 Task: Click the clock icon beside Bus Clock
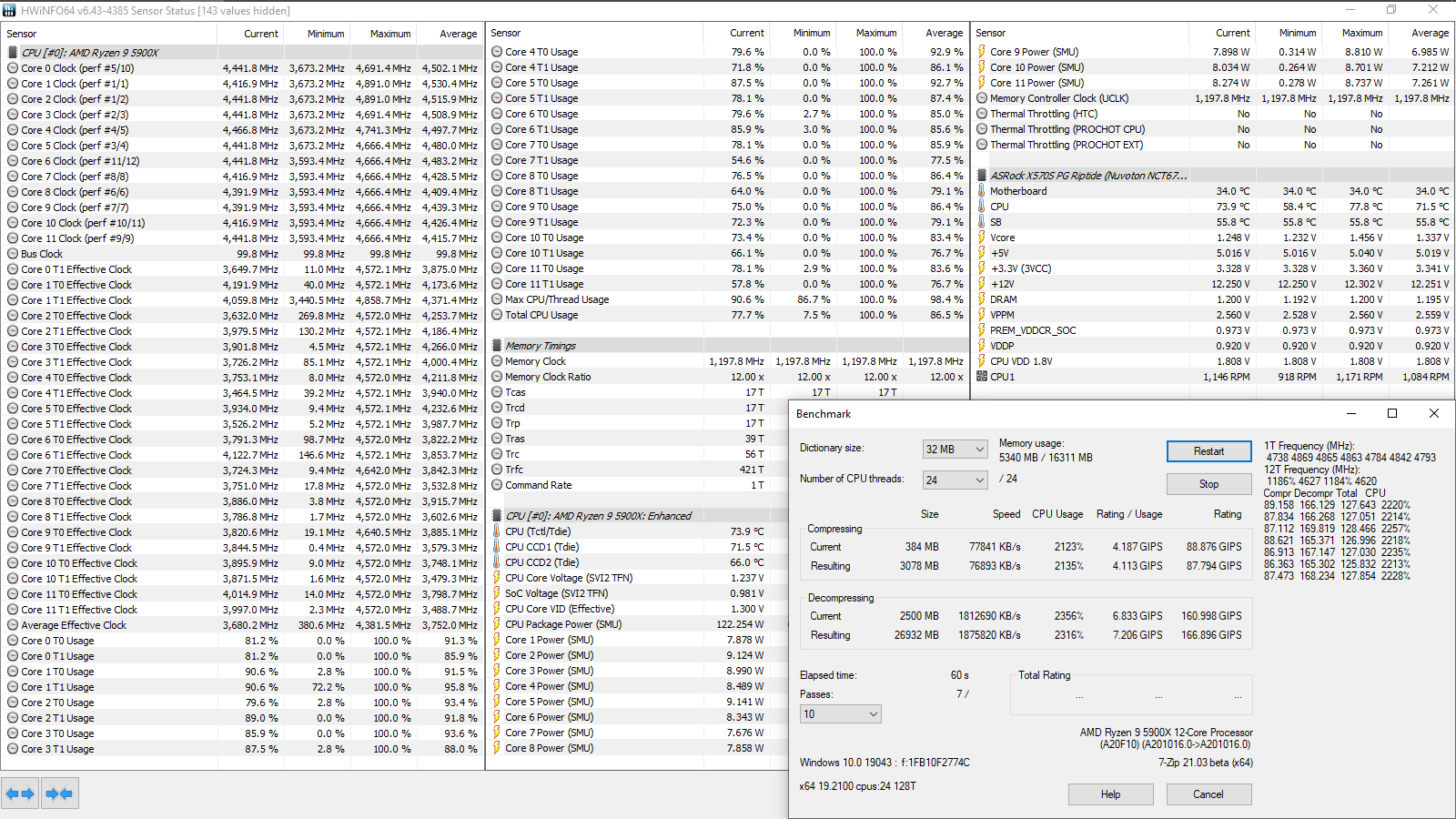click(13, 254)
